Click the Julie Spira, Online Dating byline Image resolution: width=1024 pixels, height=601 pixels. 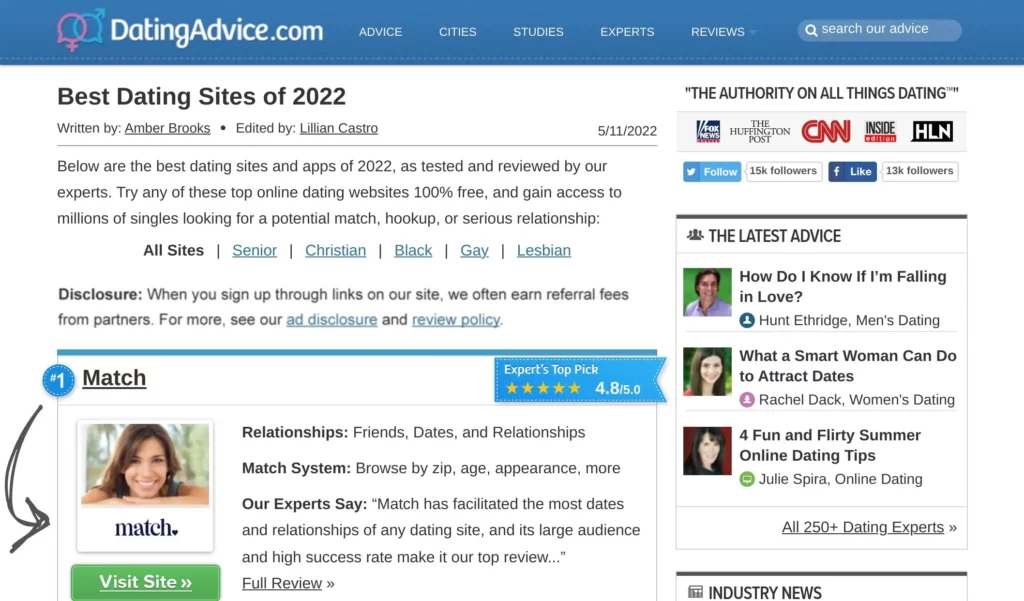tap(840, 479)
